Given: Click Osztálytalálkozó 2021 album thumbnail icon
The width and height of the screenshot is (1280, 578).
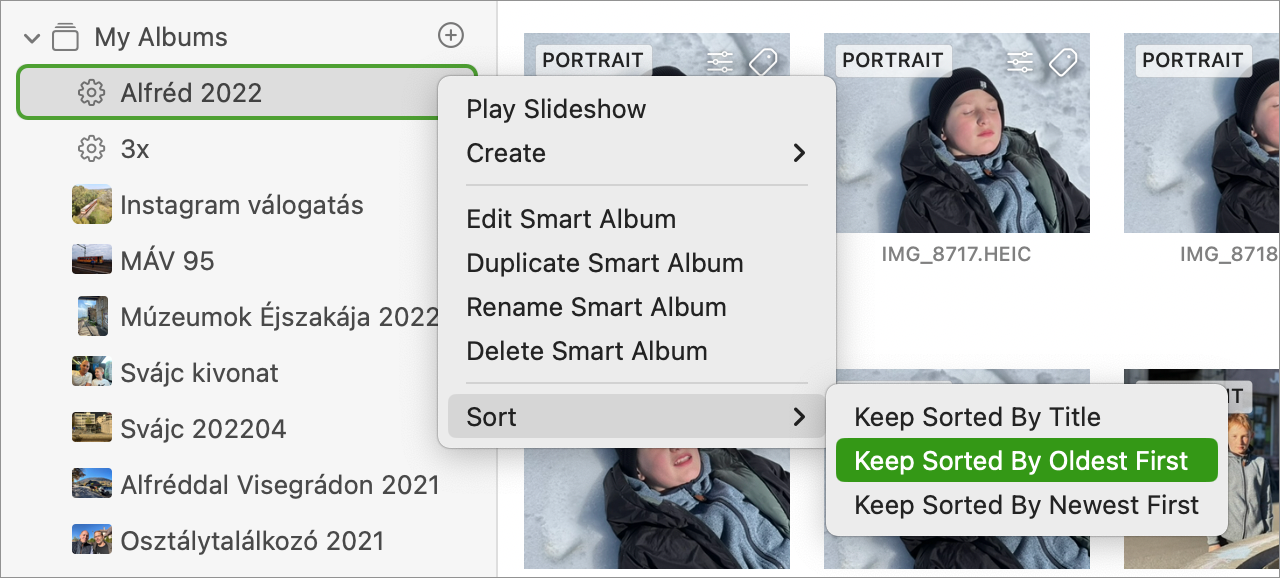Looking at the screenshot, I should [92, 541].
